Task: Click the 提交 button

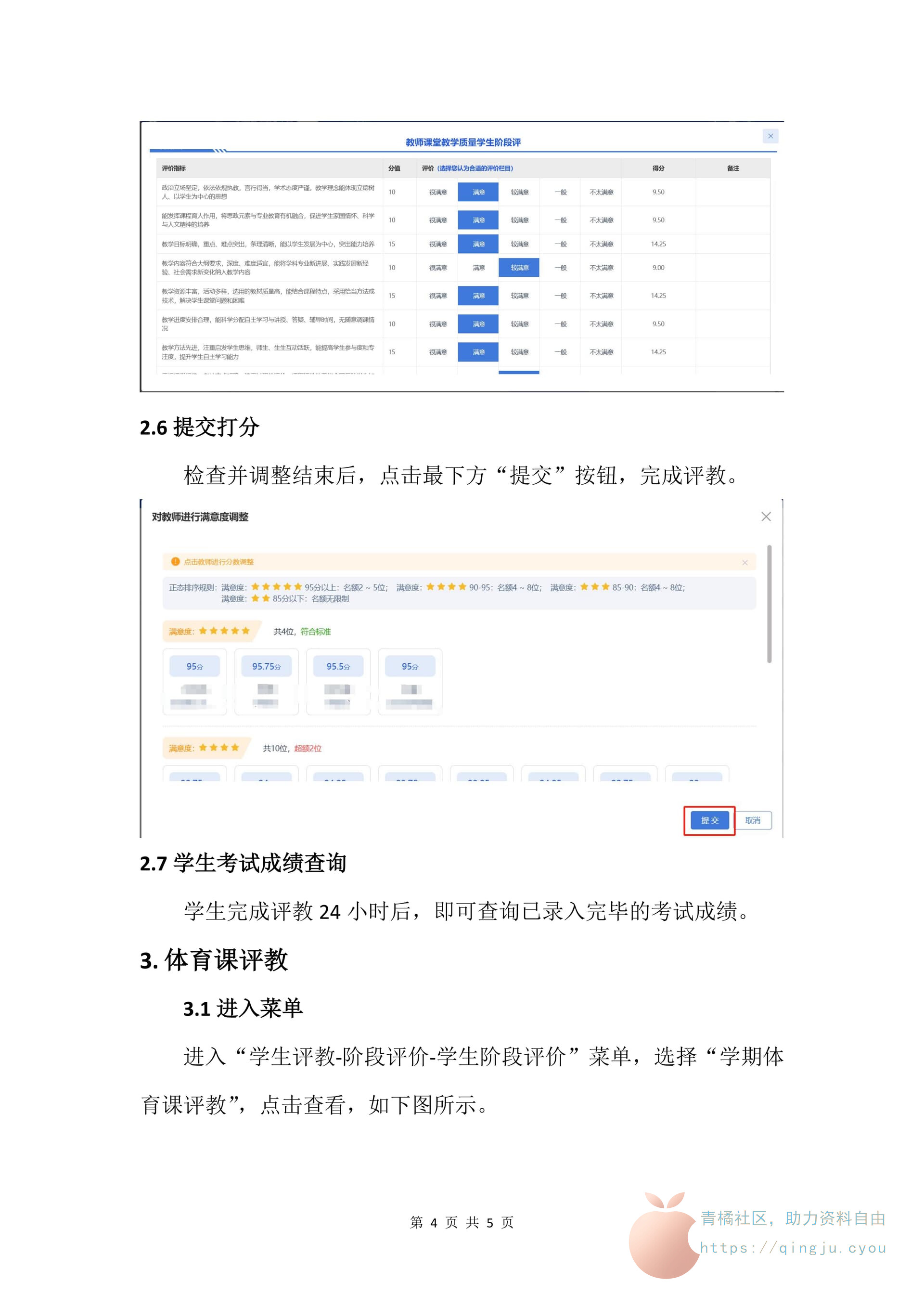Action: 709,820
